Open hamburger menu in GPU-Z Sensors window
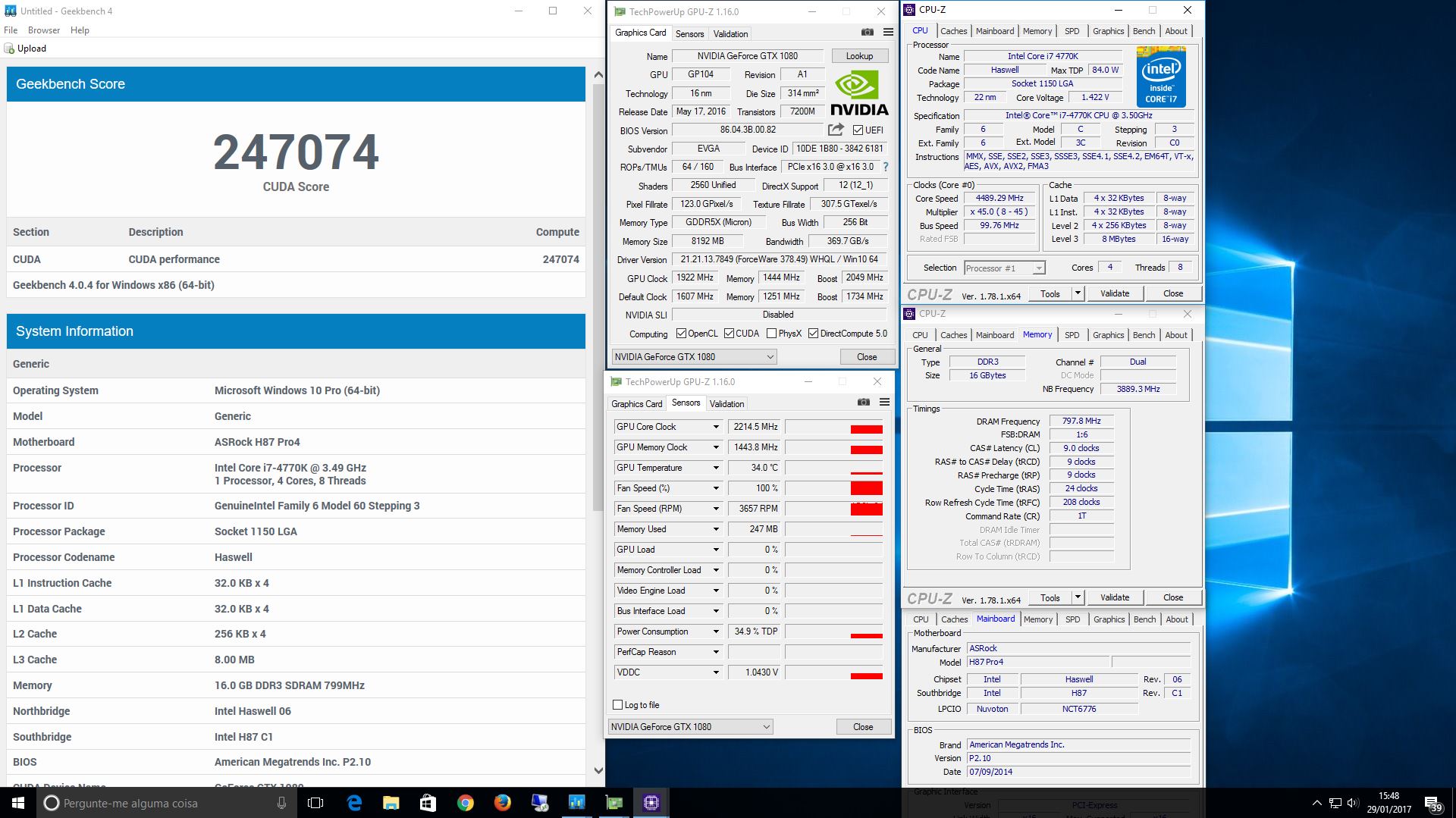 coord(884,403)
